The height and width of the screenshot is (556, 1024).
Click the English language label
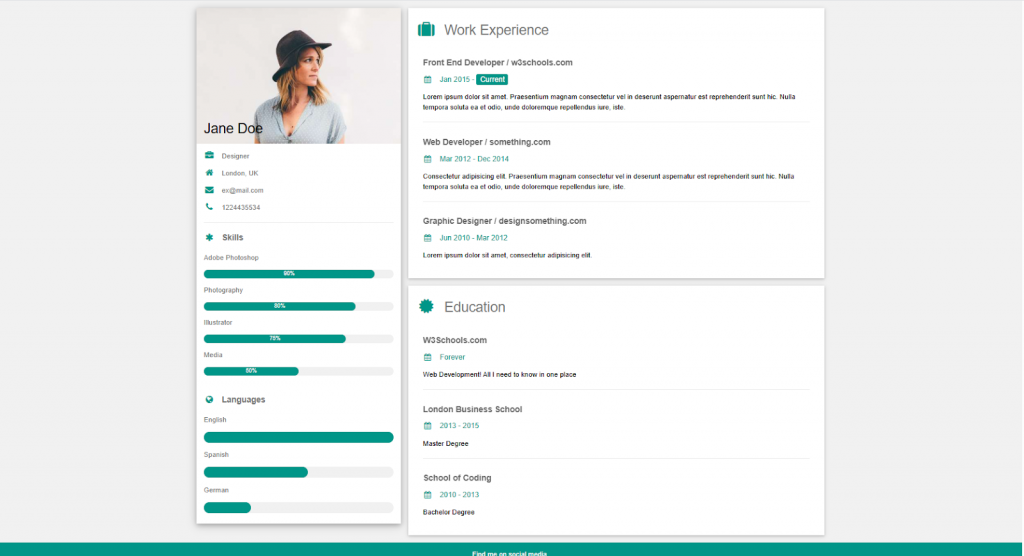[x=215, y=420]
